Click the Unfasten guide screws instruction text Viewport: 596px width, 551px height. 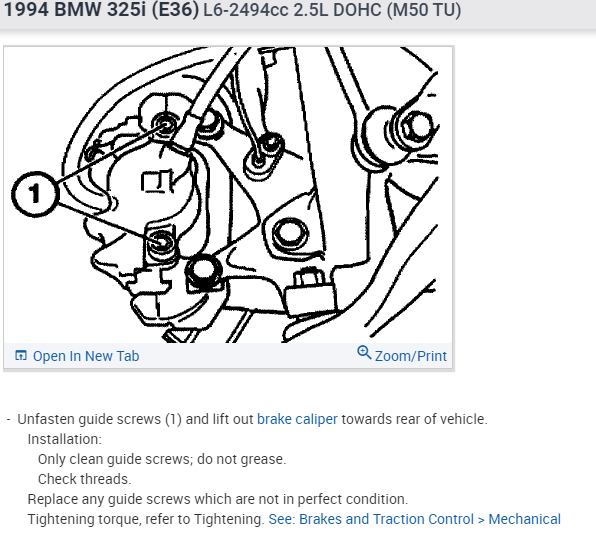click(252, 419)
